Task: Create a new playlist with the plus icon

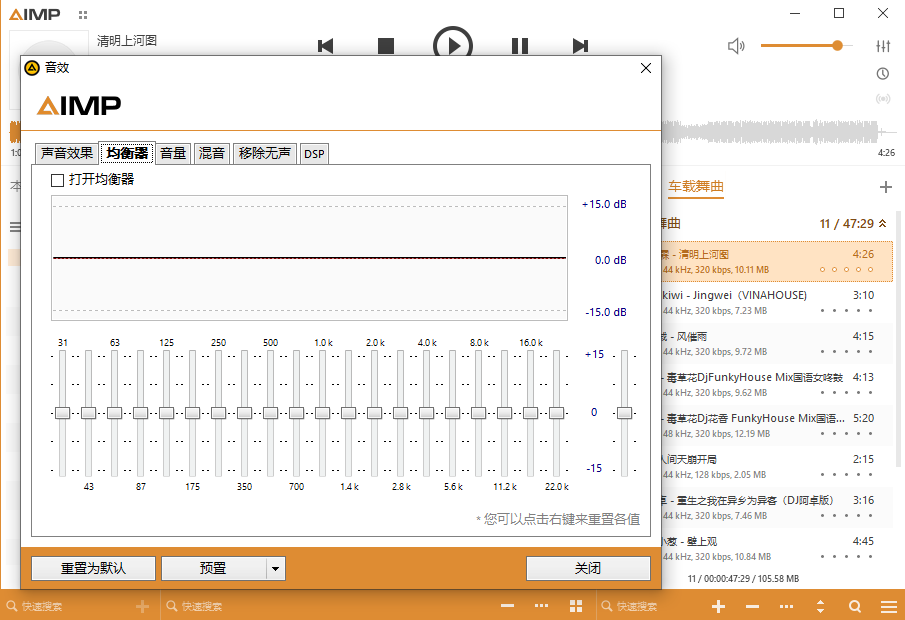Action: pyautogui.click(x=886, y=187)
